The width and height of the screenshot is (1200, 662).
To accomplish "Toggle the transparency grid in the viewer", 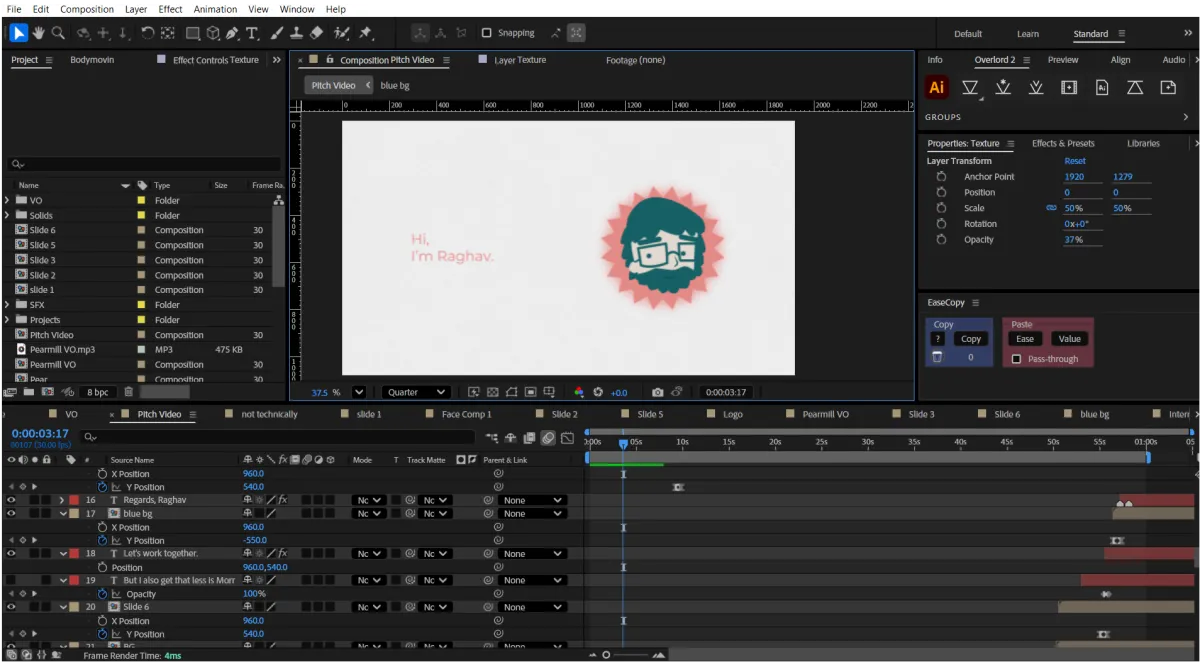I will (x=492, y=391).
